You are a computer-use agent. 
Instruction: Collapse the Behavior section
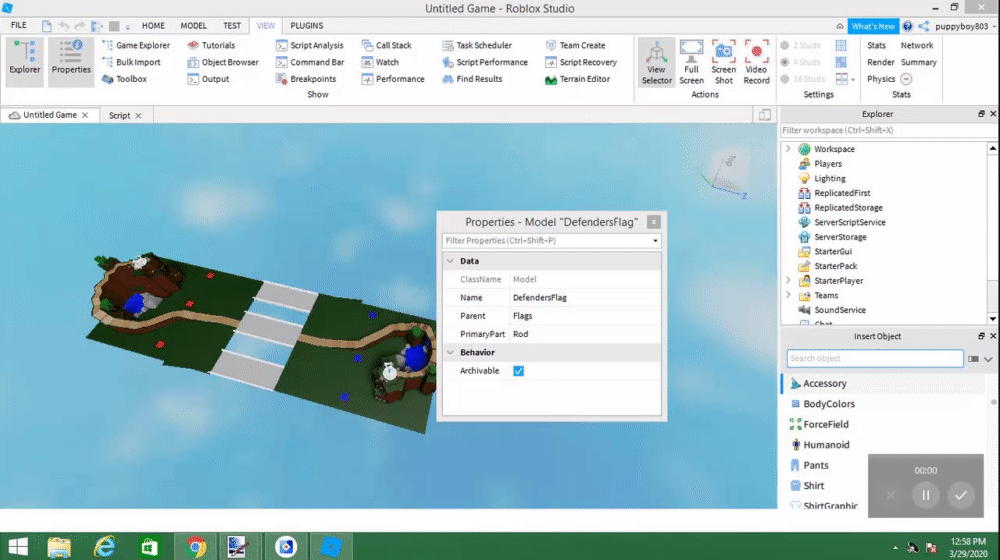click(x=450, y=352)
